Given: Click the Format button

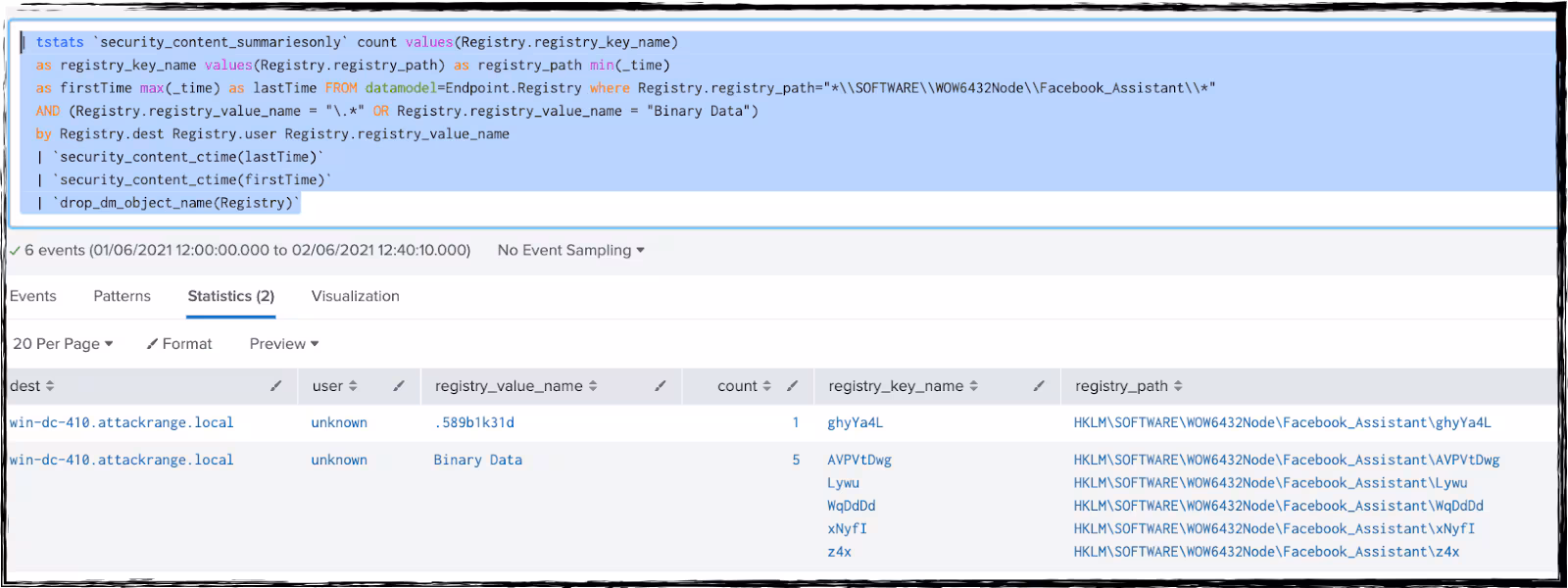Looking at the screenshot, I should point(179,344).
